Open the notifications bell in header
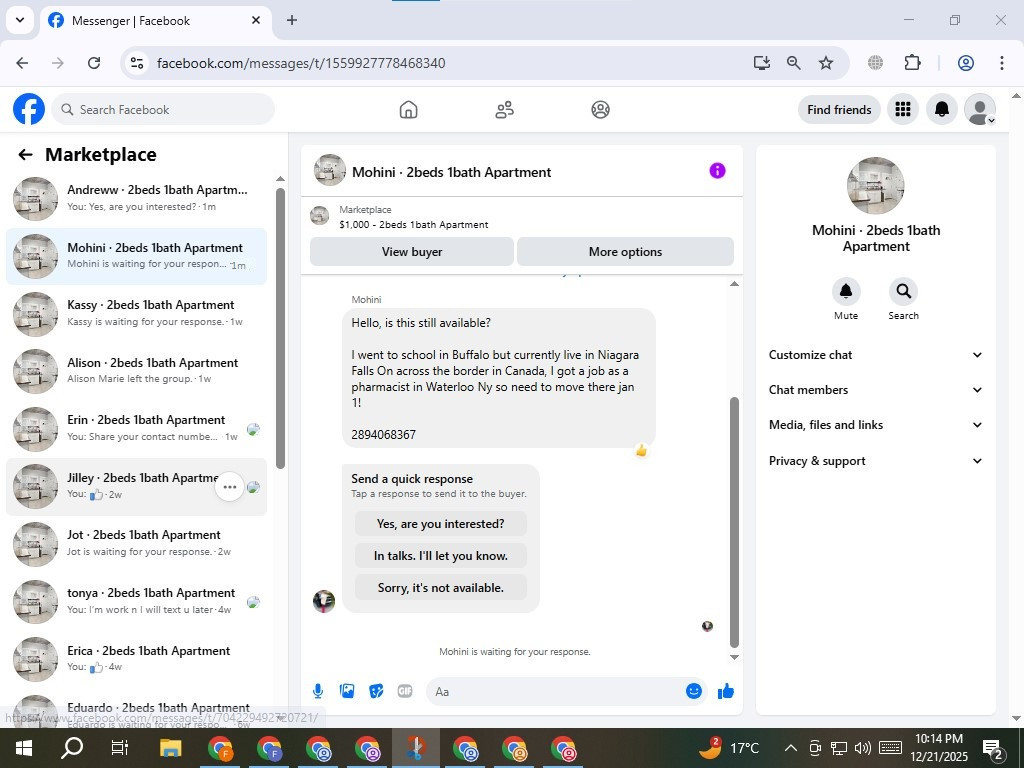This screenshot has height=768, width=1024. (941, 109)
